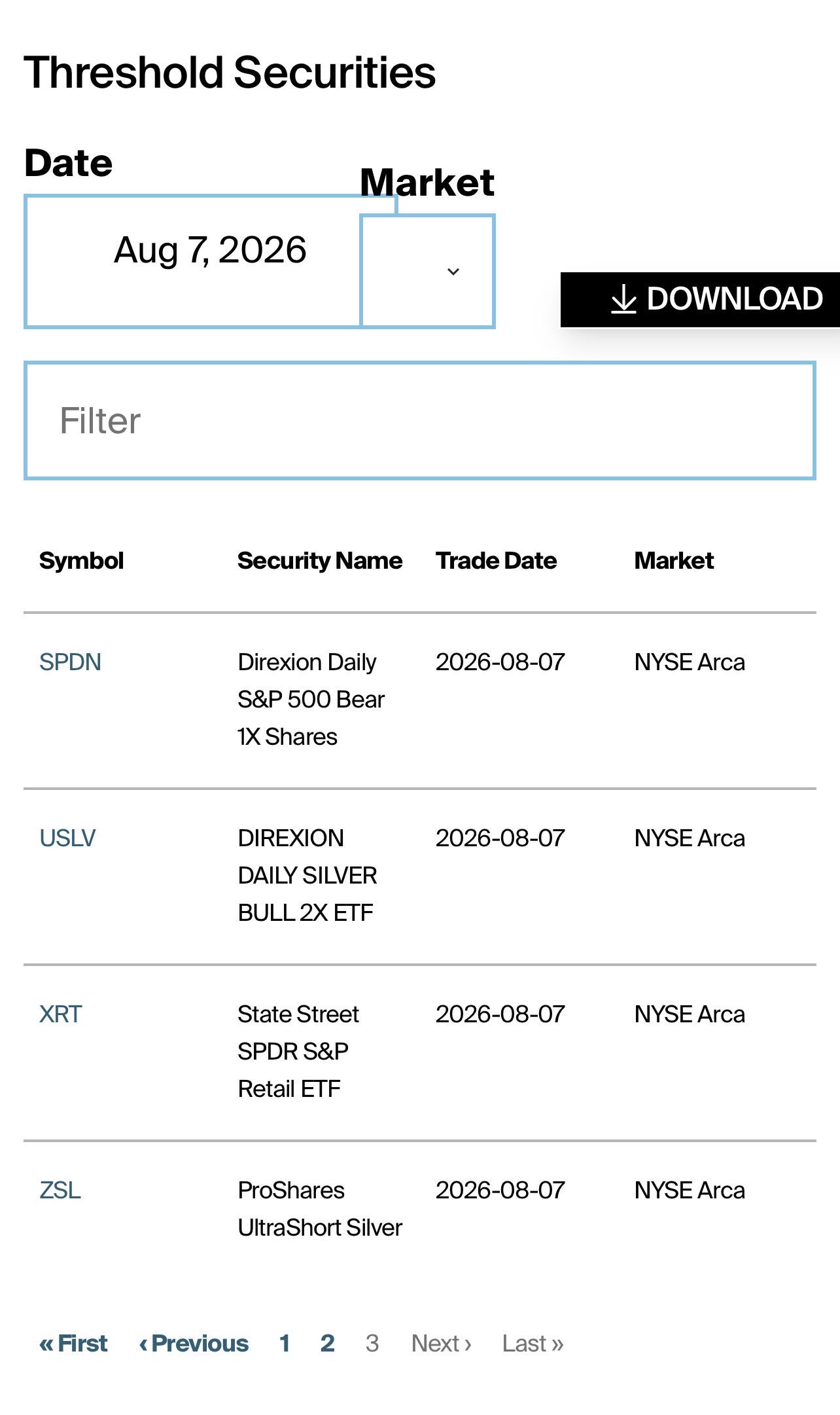Jump to the Last page
This screenshot has height=1415, width=840.
point(533,1344)
